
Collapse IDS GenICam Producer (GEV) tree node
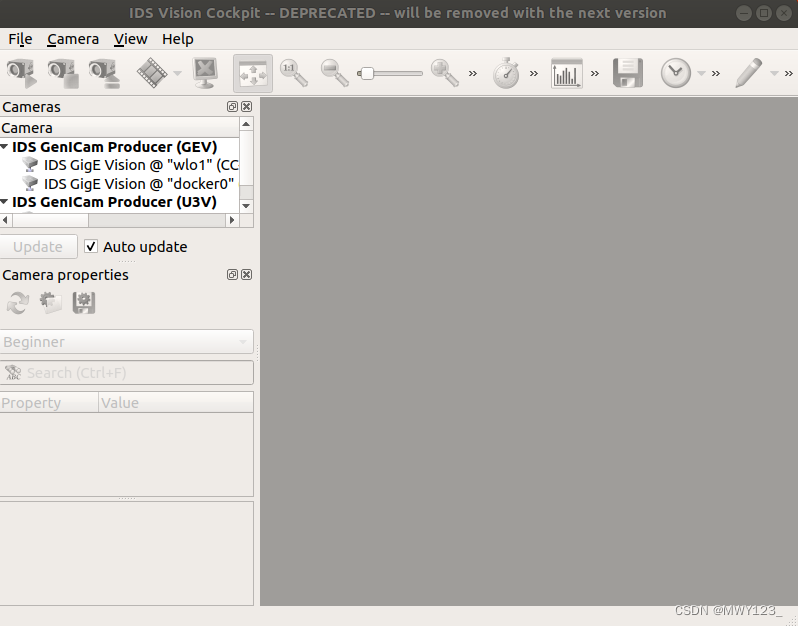(5, 147)
